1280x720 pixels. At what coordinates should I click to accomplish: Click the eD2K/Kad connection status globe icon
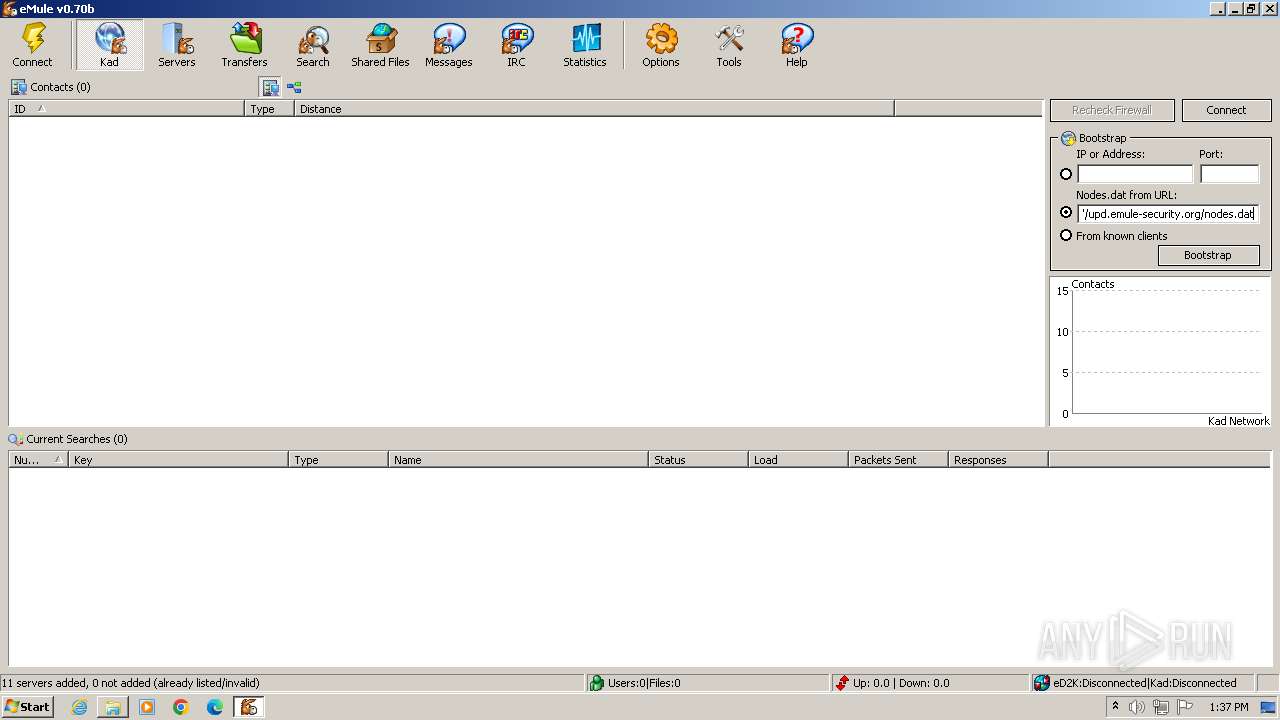coord(1042,683)
